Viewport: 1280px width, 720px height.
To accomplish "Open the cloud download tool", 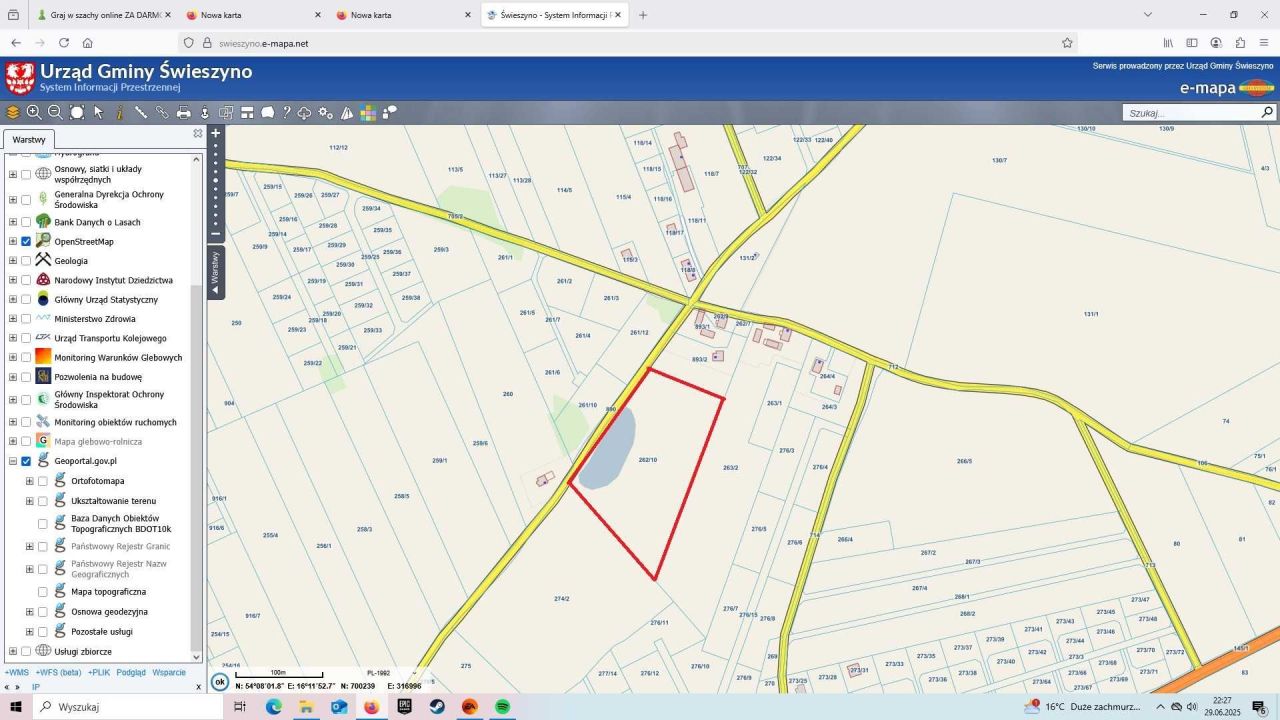I will click(305, 113).
